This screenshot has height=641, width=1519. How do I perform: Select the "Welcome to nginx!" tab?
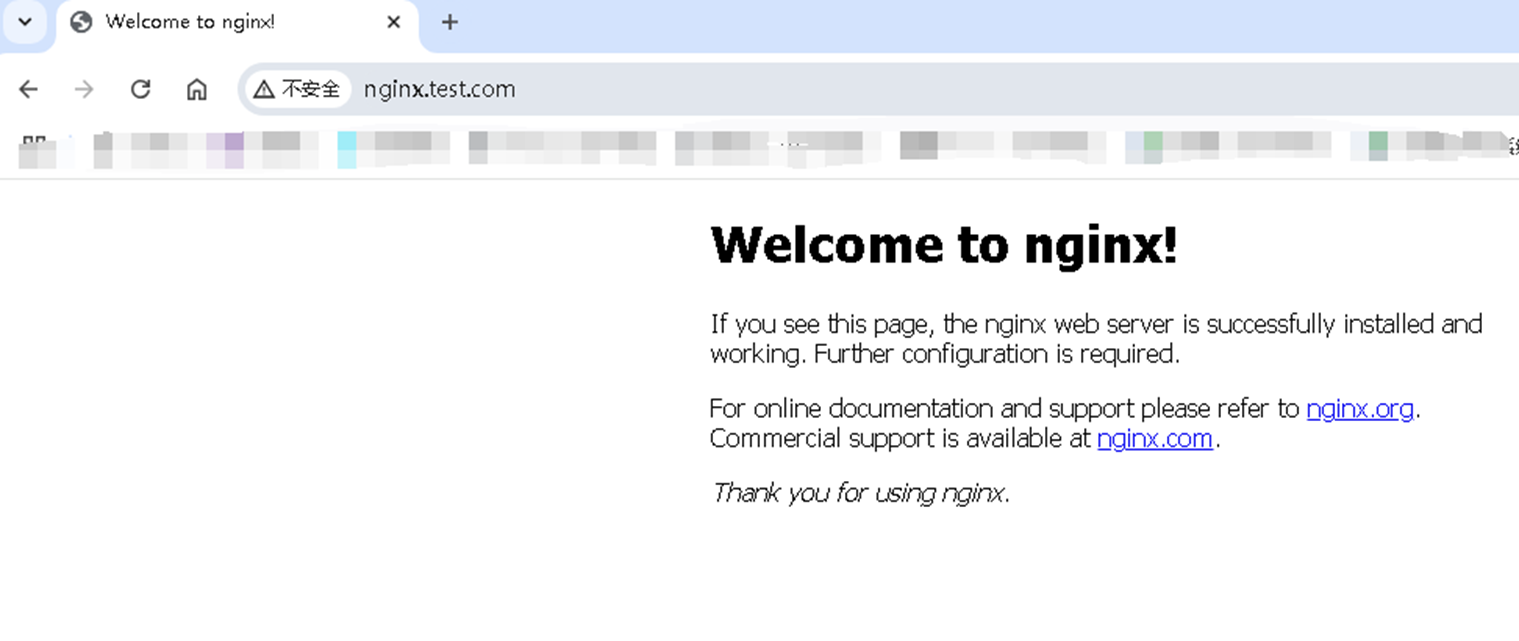(238, 23)
